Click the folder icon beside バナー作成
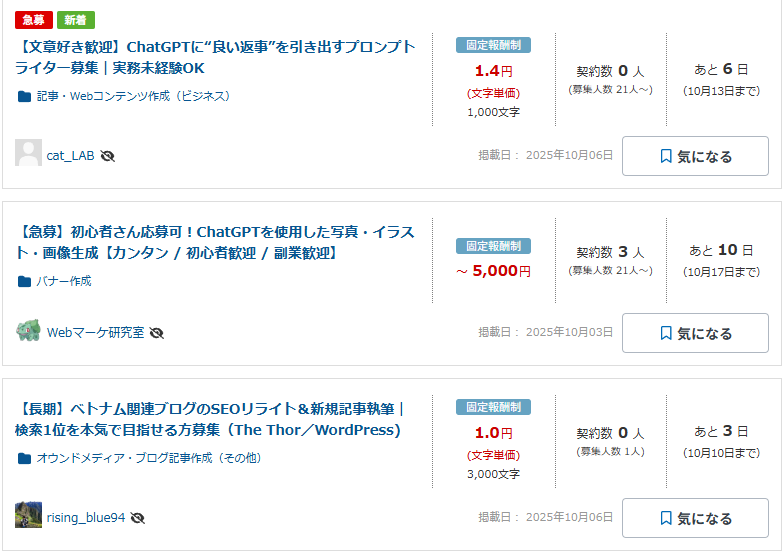The height and width of the screenshot is (551, 784). tap(24, 282)
